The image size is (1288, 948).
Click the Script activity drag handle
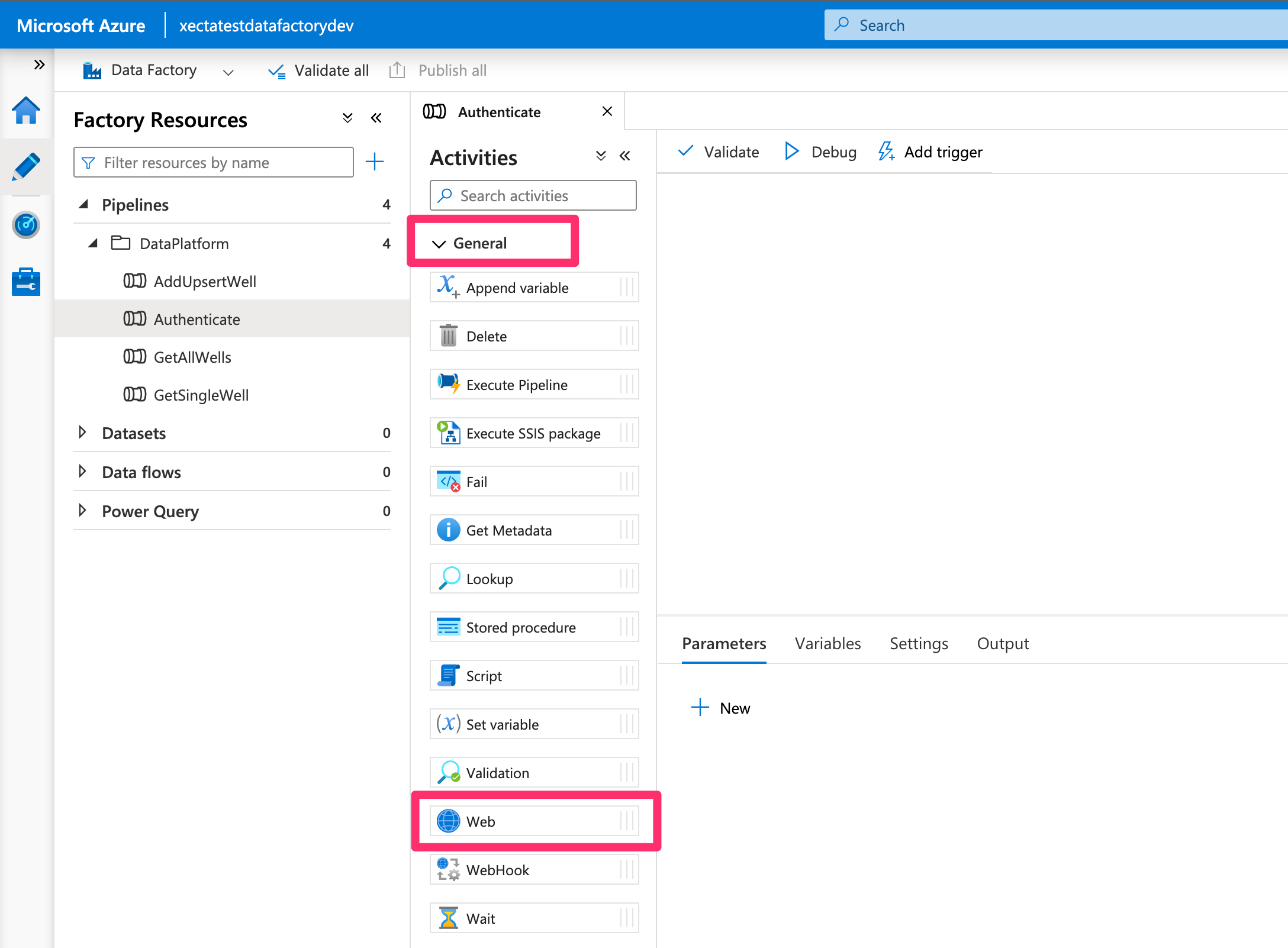627,675
